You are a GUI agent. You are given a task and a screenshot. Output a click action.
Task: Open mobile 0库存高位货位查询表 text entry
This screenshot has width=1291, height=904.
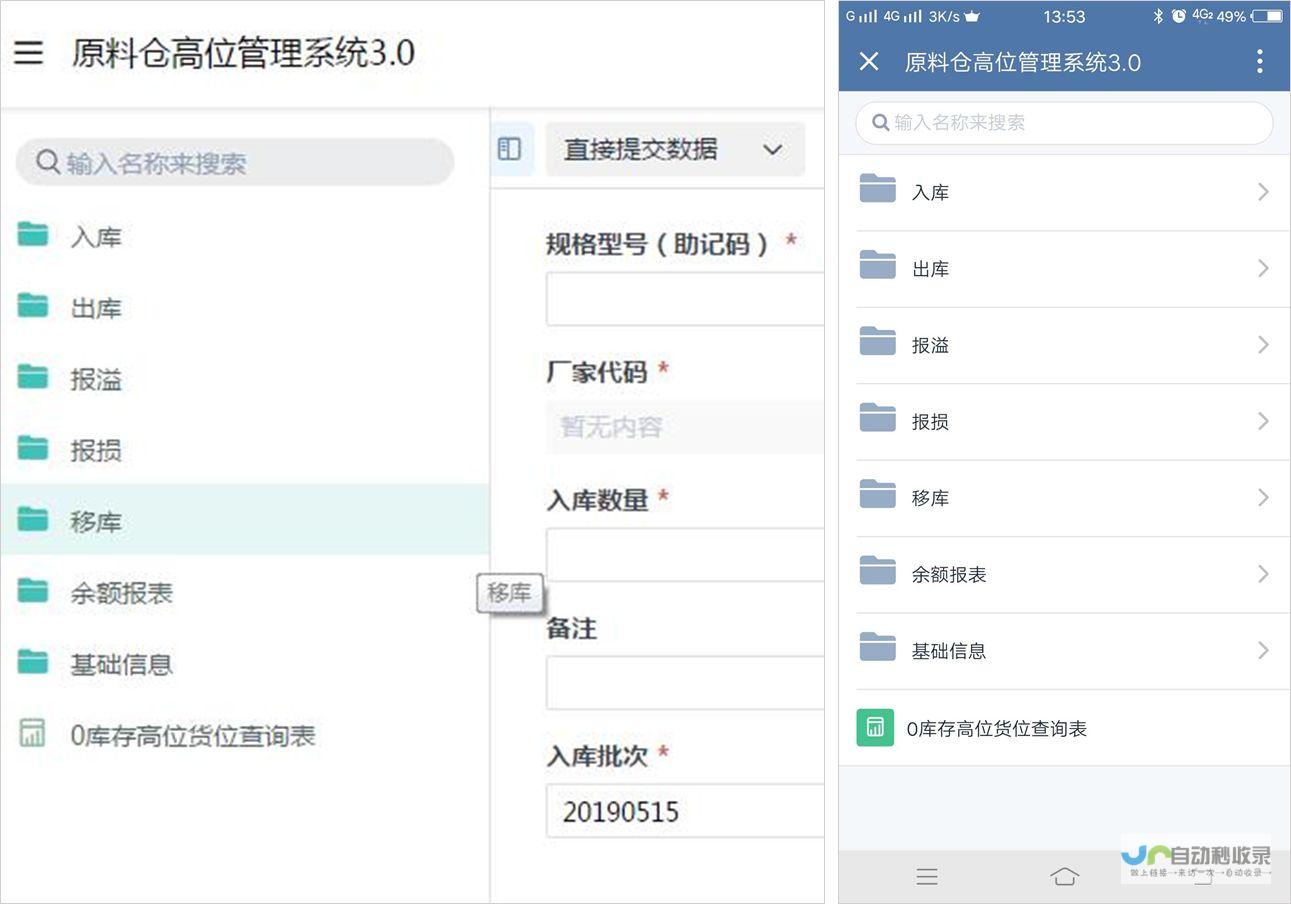[x=997, y=729]
